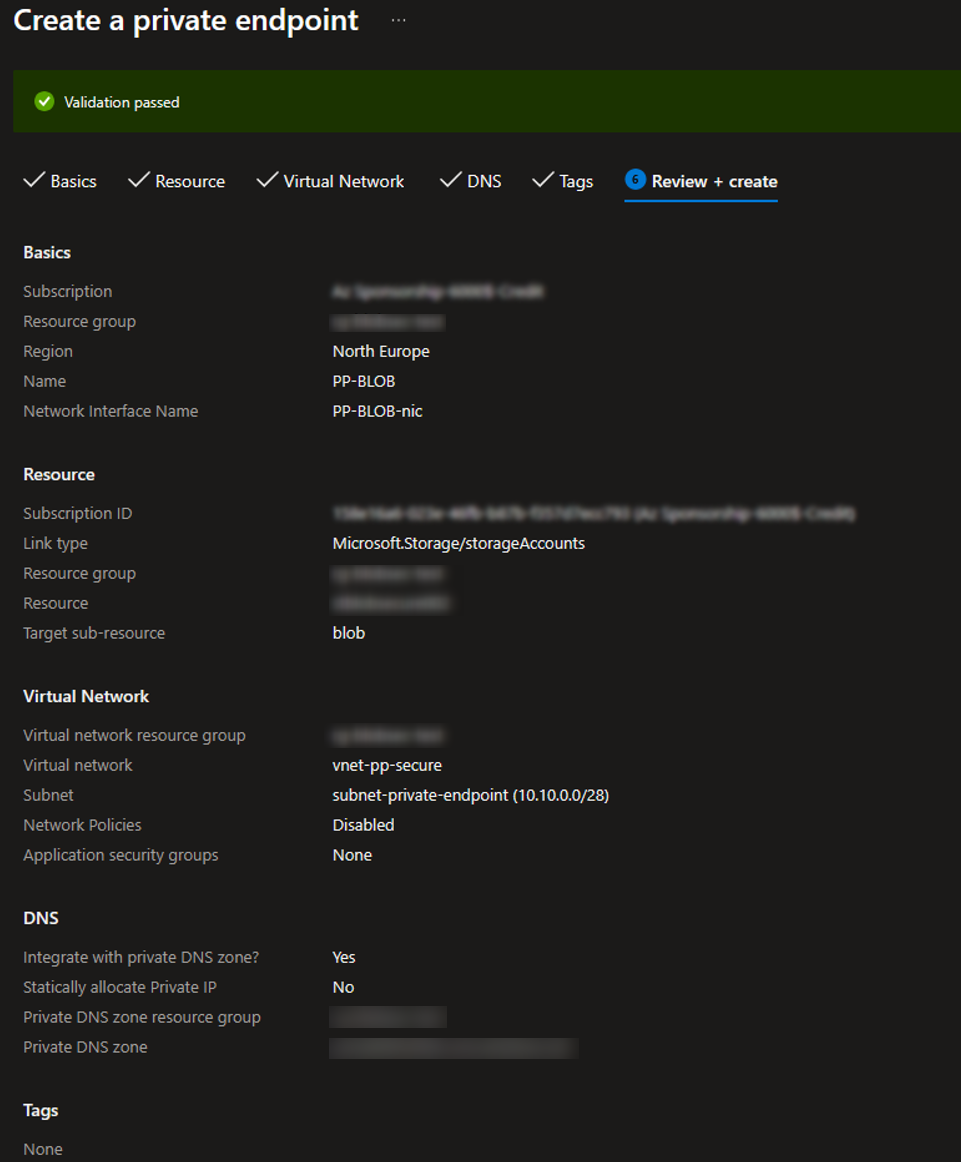The height and width of the screenshot is (1162, 961).
Task: Click the vnet-pp-secure virtual network value
Action: pyautogui.click(x=387, y=766)
